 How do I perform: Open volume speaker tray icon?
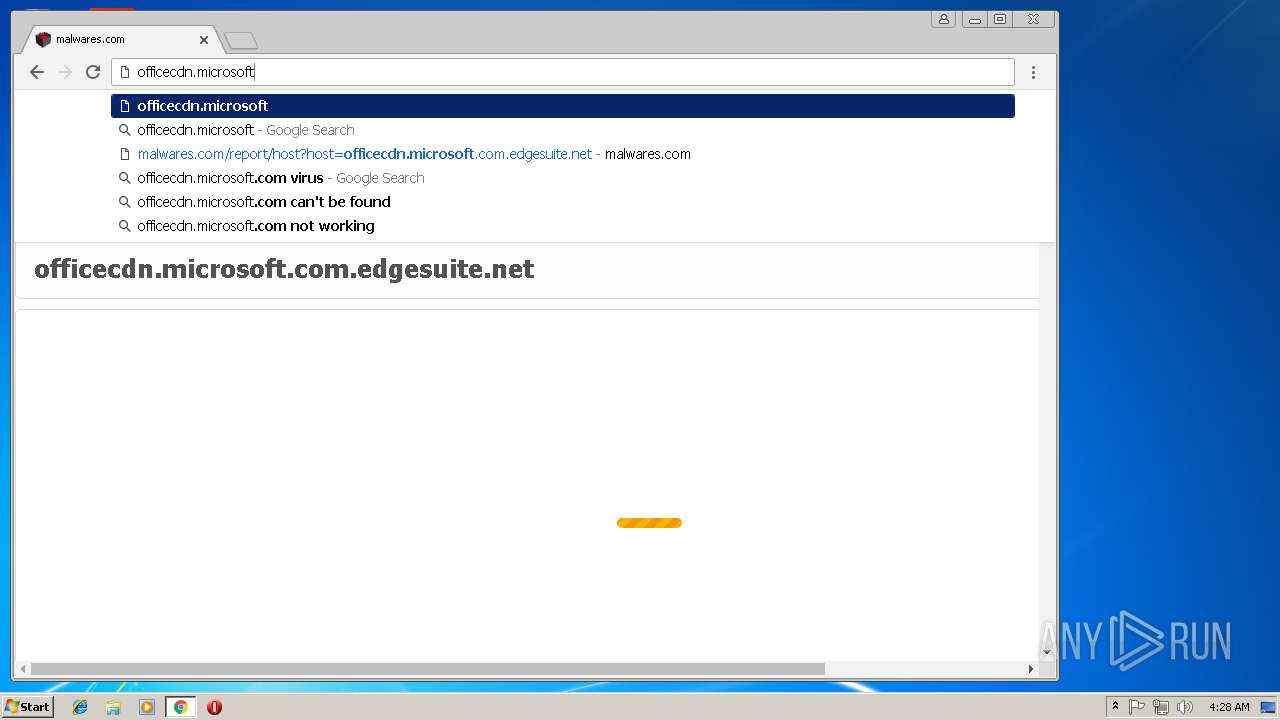[x=1185, y=707]
